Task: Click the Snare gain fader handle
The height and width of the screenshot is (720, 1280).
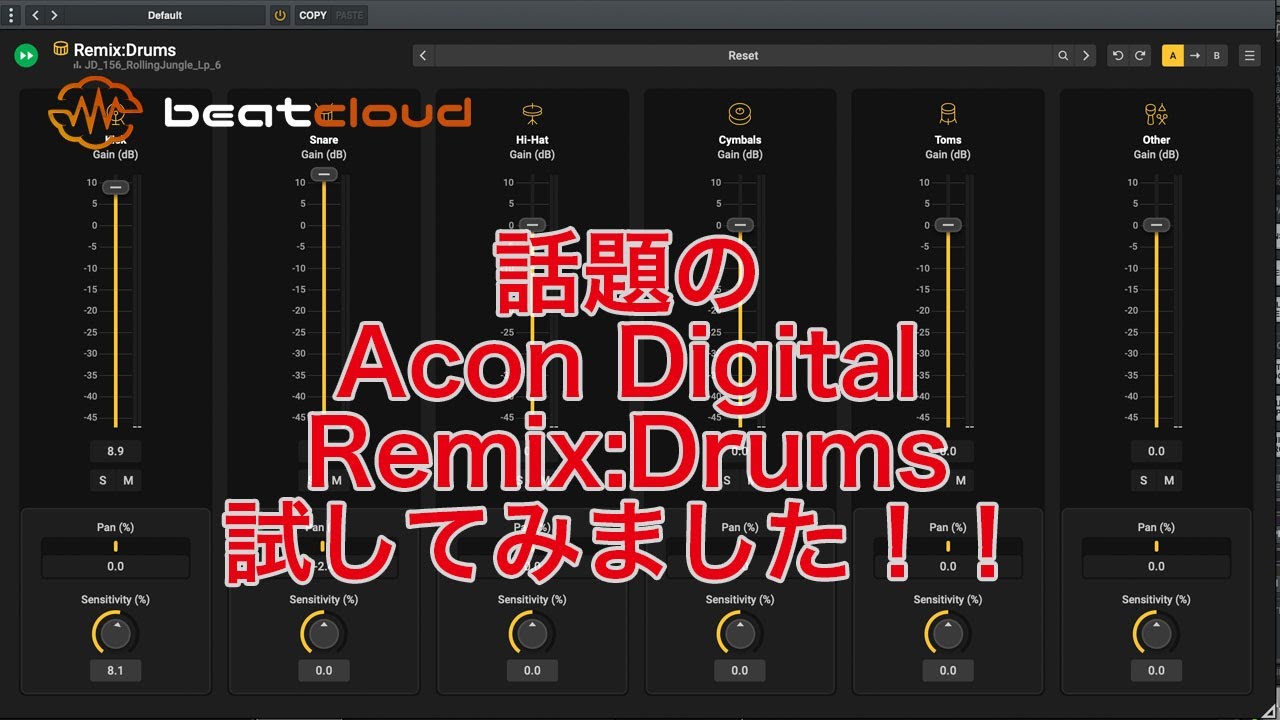Action: point(324,174)
